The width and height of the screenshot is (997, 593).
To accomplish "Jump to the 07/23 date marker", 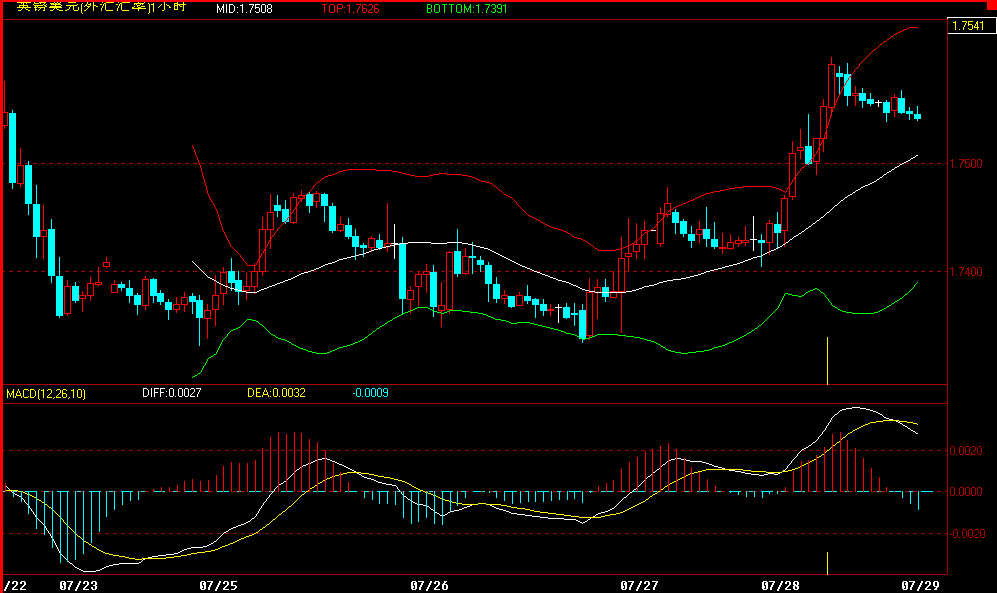I will (79, 583).
